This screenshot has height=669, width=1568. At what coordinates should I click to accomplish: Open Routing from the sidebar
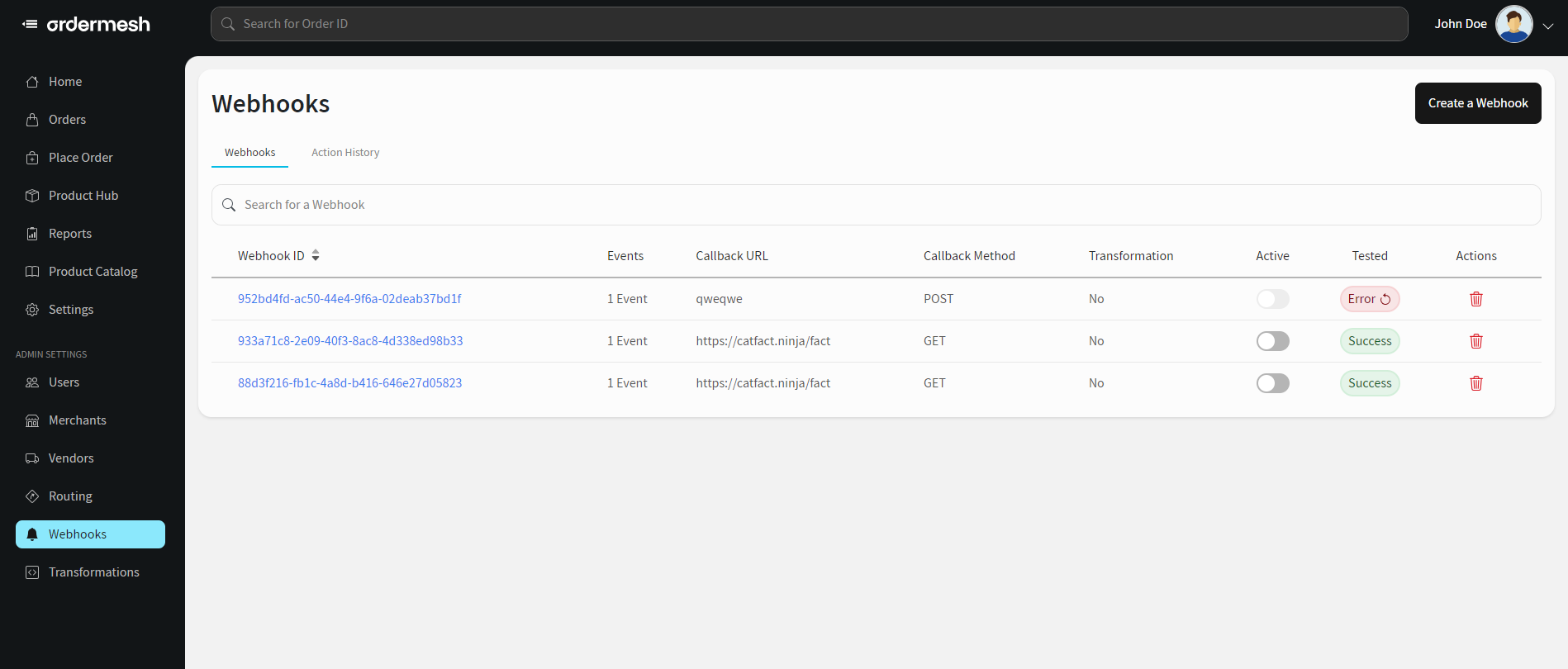[x=70, y=496]
